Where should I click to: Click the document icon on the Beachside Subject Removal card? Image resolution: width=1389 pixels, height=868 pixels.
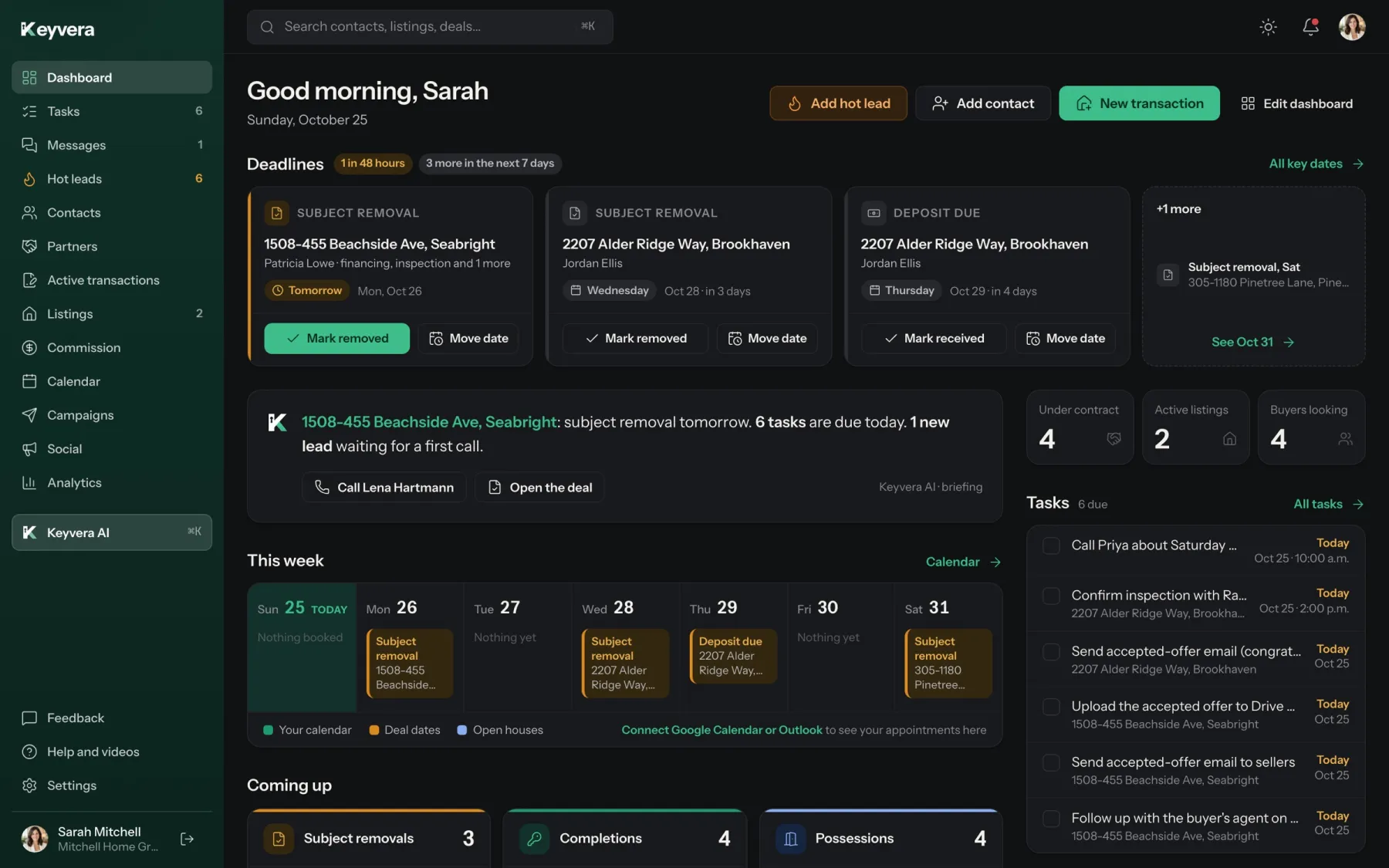point(276,213)
